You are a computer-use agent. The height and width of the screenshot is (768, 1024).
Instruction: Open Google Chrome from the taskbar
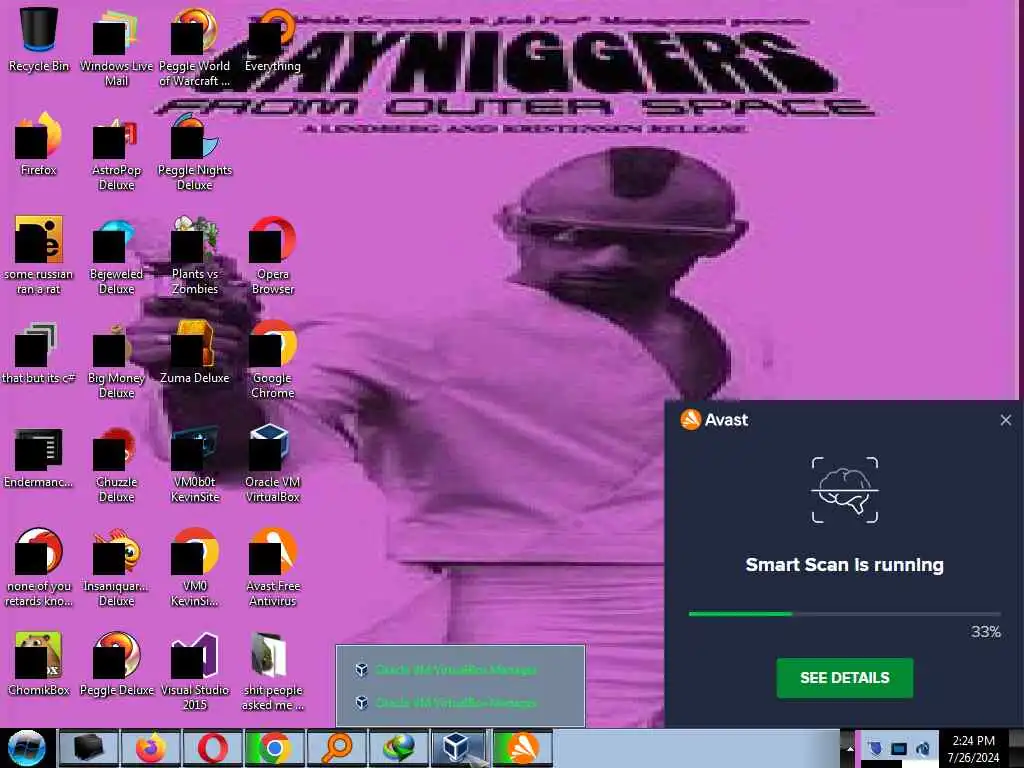click(x=274, y=748)
